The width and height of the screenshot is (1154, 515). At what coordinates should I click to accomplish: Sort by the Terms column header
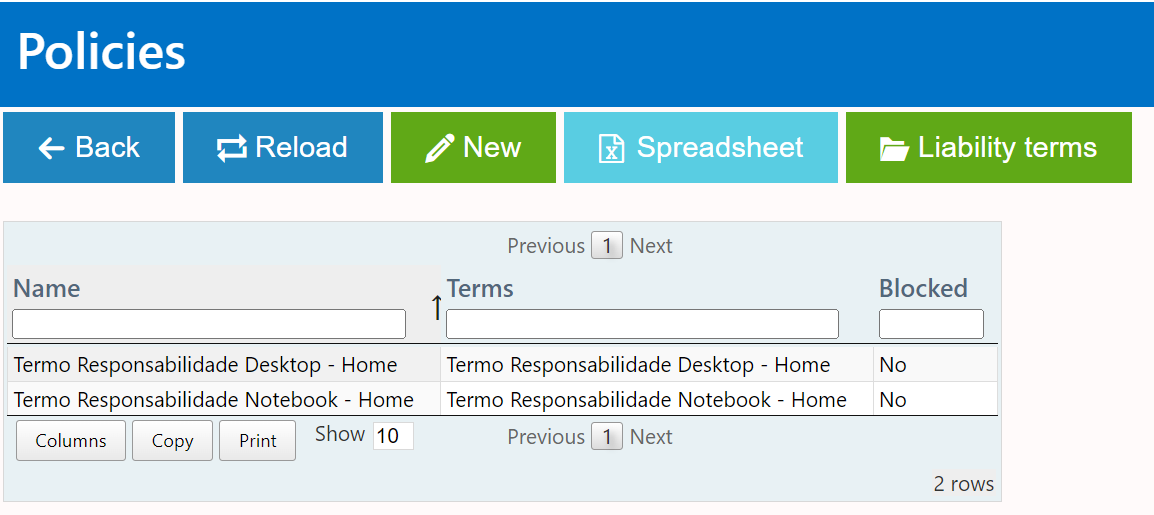(x=480, y=289)
